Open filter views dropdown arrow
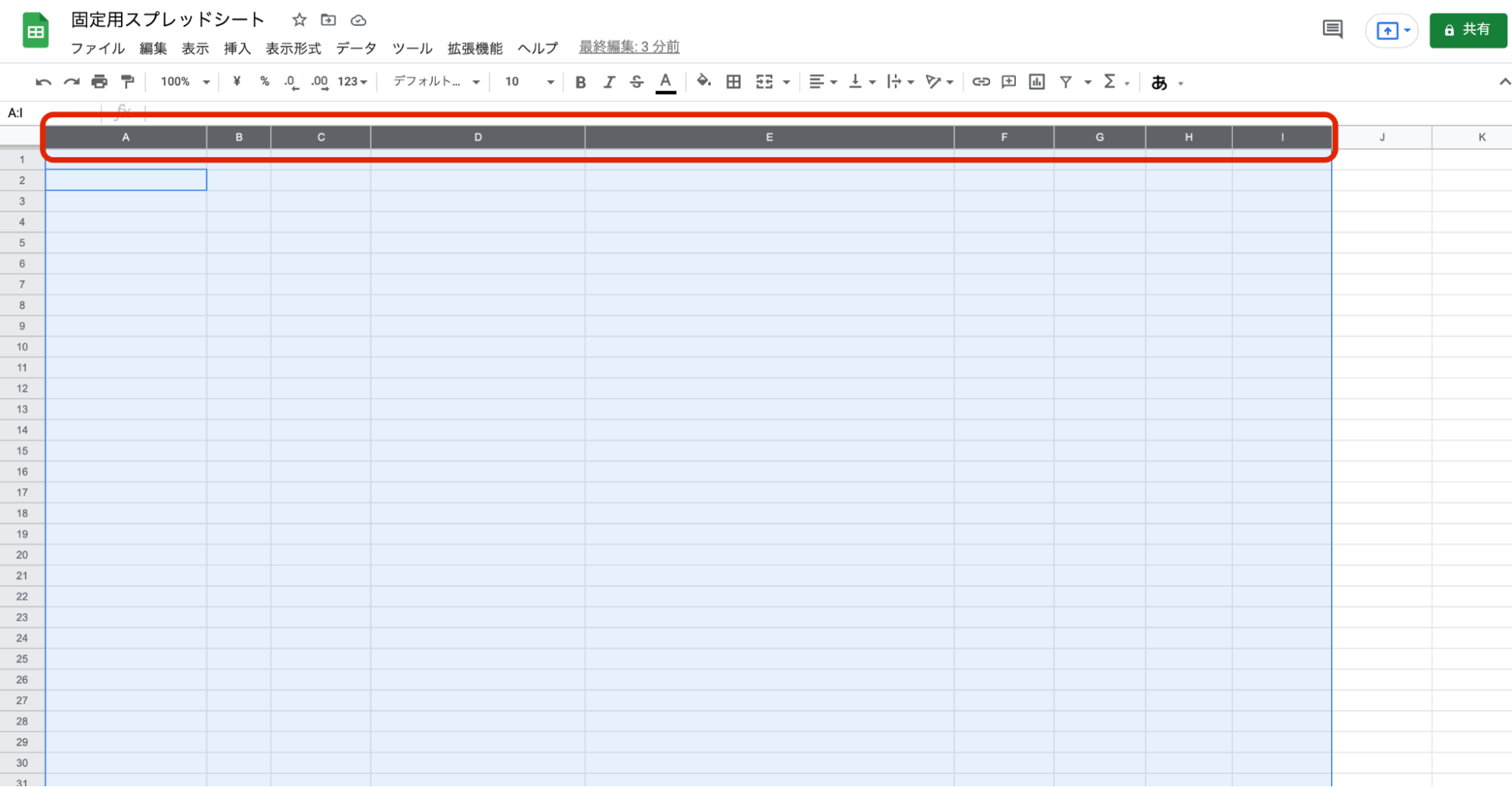The width and height of the screenshot is (1512, 787). (x=1088, y=82)
